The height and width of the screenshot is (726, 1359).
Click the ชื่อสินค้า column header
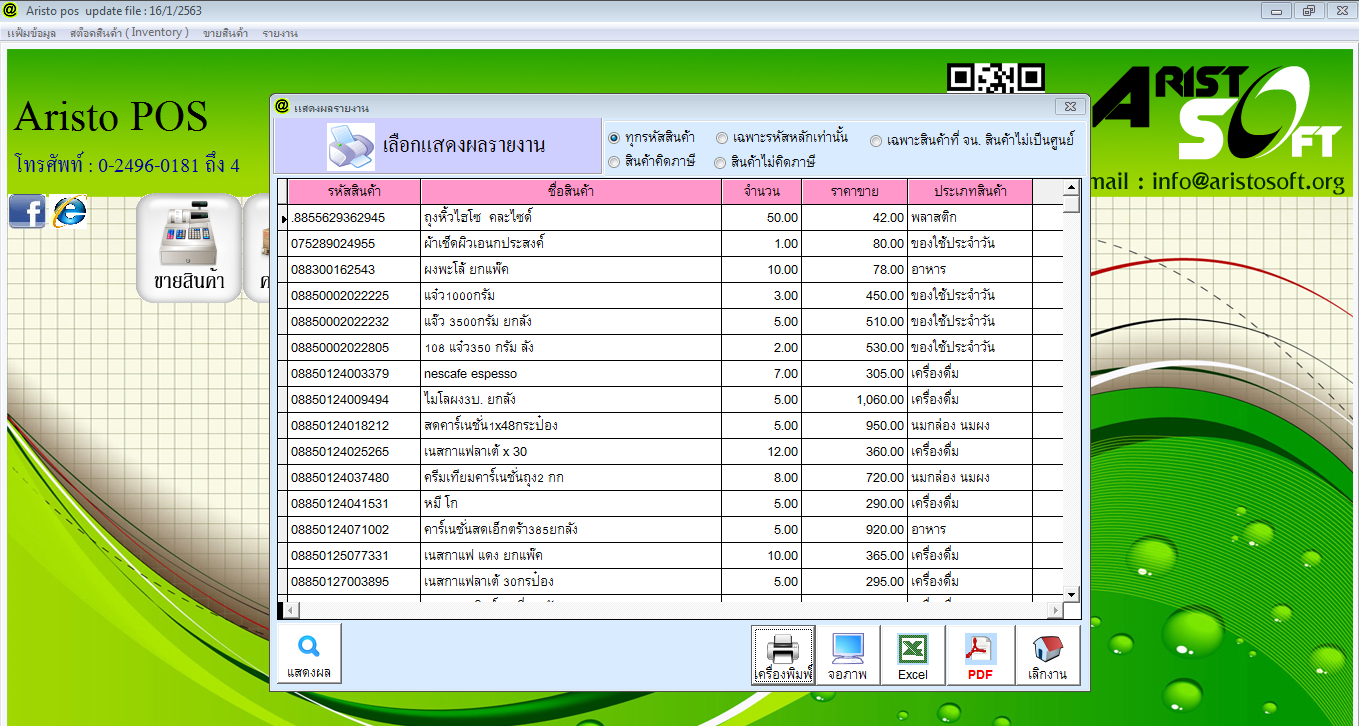pos(571,191)
